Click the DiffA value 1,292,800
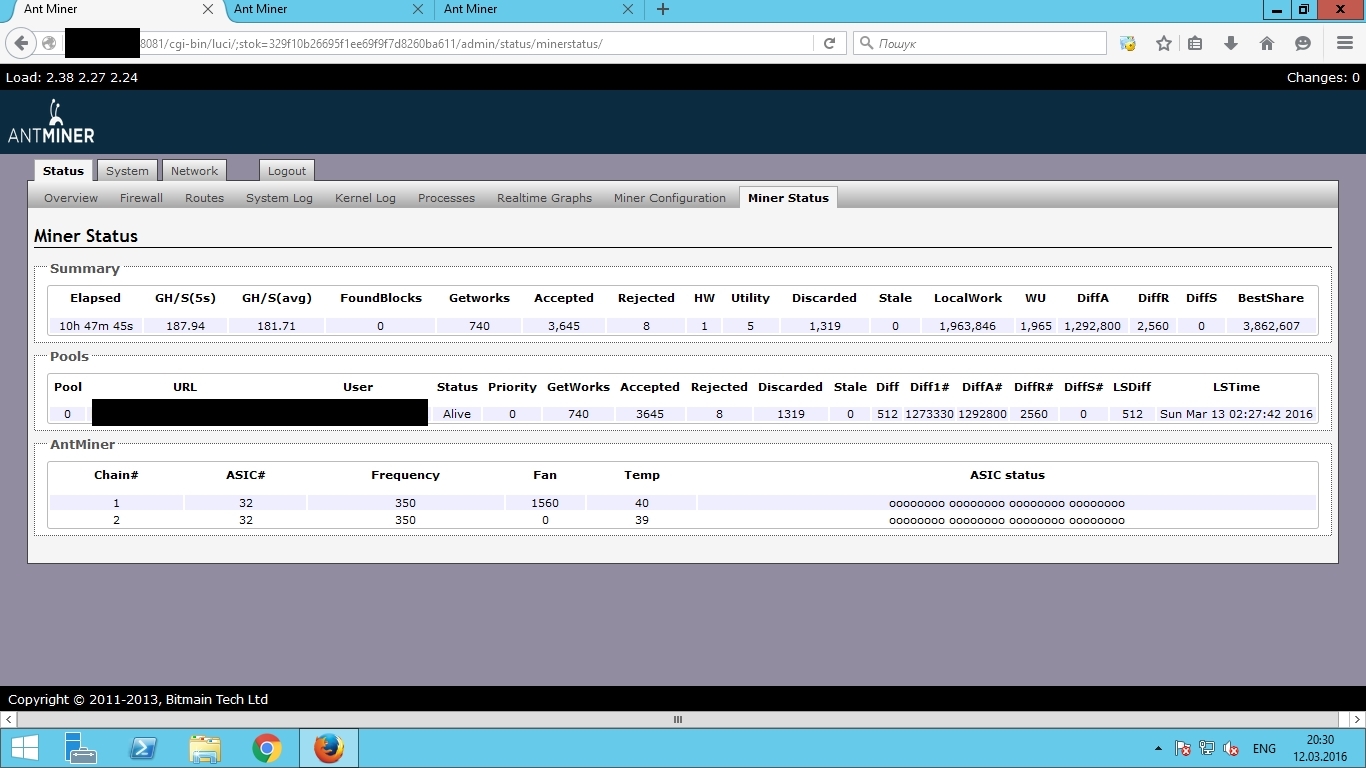The image size is (1366, 768). pyautogui.click(x=1093, y=326)
